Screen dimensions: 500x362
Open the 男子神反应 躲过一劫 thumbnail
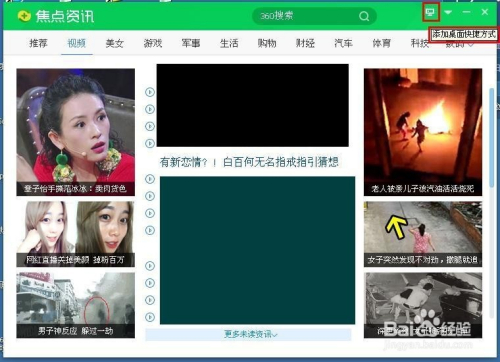76,305
